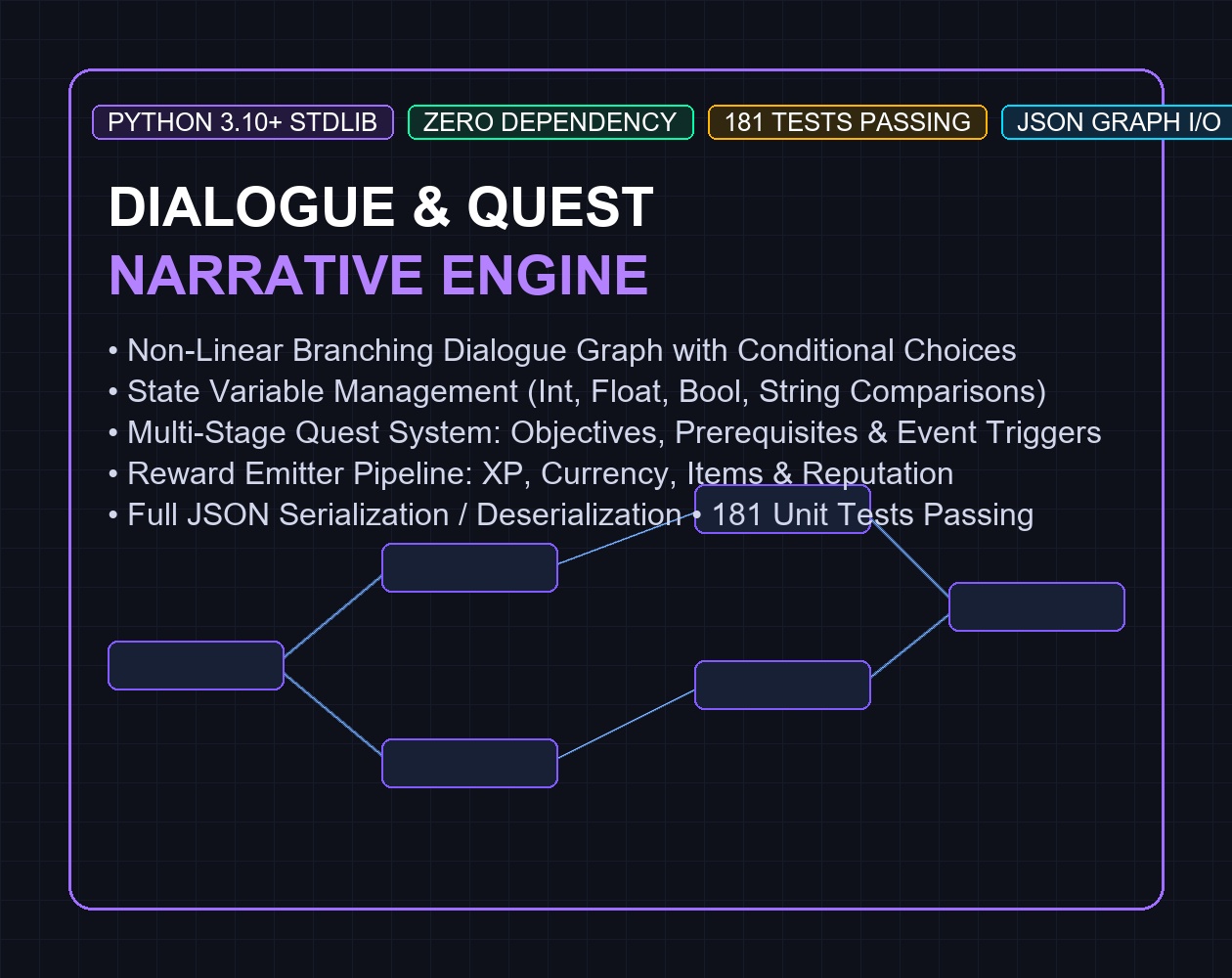Click the NARRATIVE ENGINE purple heading
The width and height of the screenshot is (1232, 978).
click(378, 275)
